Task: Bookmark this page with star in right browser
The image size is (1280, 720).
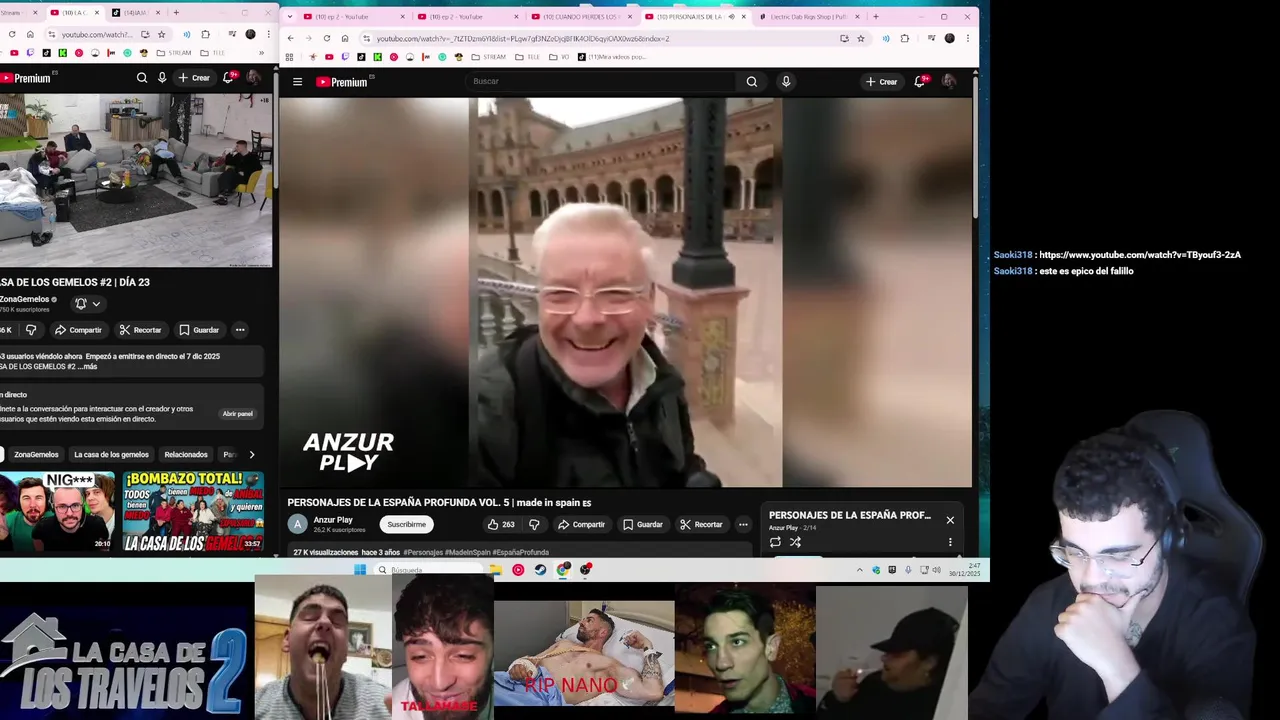Action: click(860, 38)
